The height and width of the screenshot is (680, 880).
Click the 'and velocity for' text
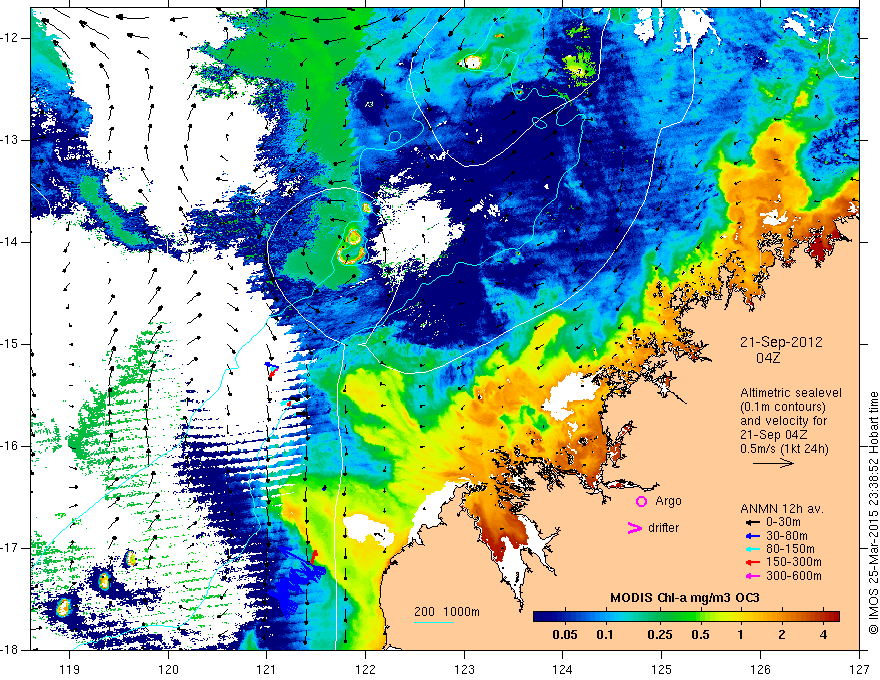[783, 421]
